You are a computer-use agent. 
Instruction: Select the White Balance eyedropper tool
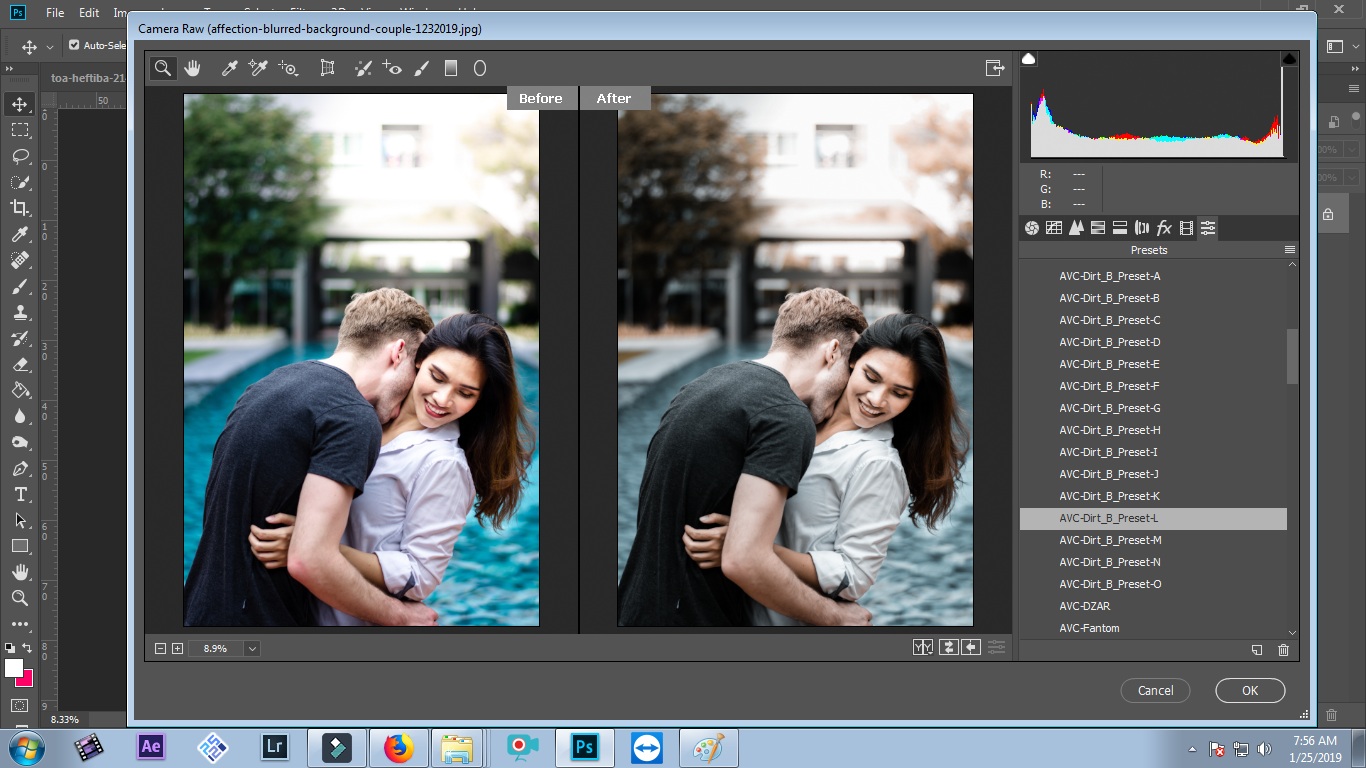click(229, 68)
